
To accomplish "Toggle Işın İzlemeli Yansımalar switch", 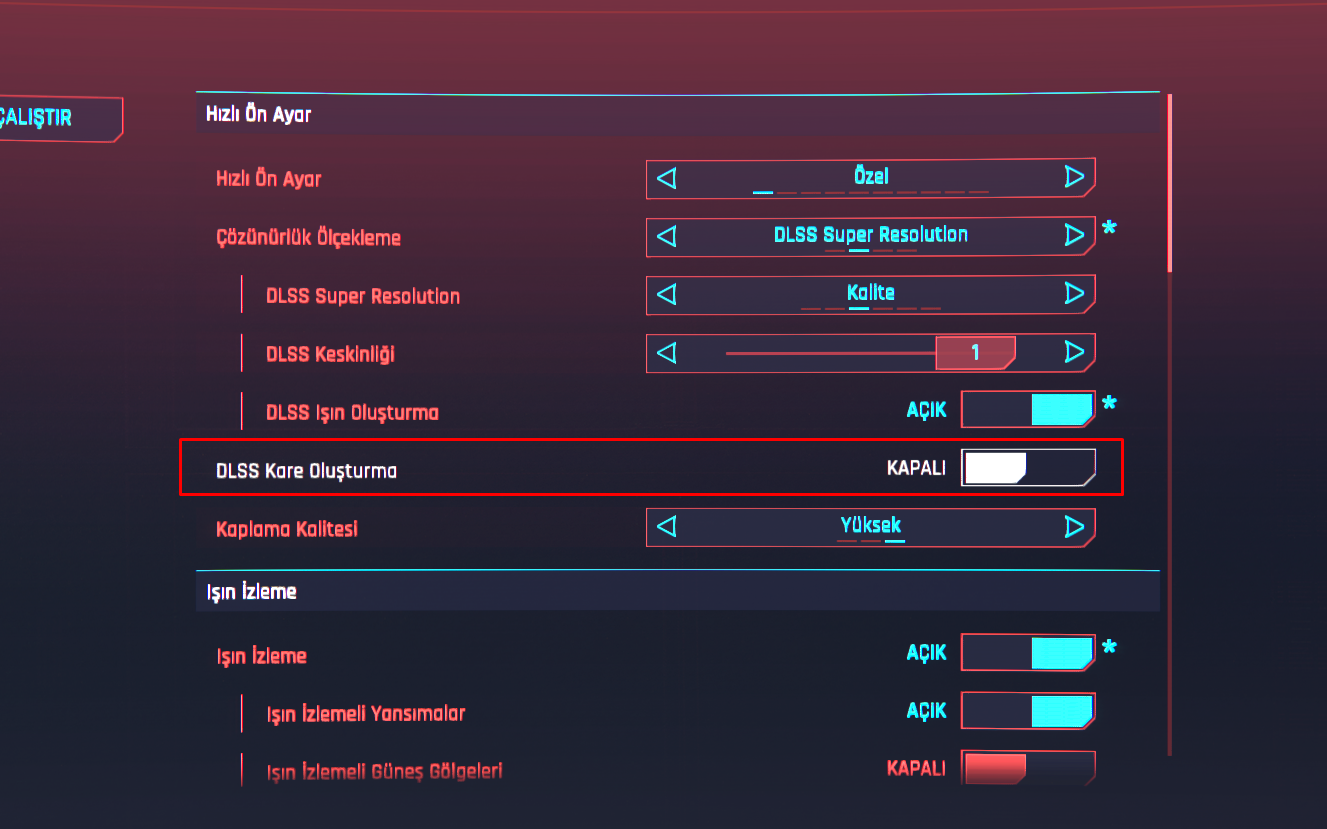I will pyautogui.click(x=1028, y=711).
